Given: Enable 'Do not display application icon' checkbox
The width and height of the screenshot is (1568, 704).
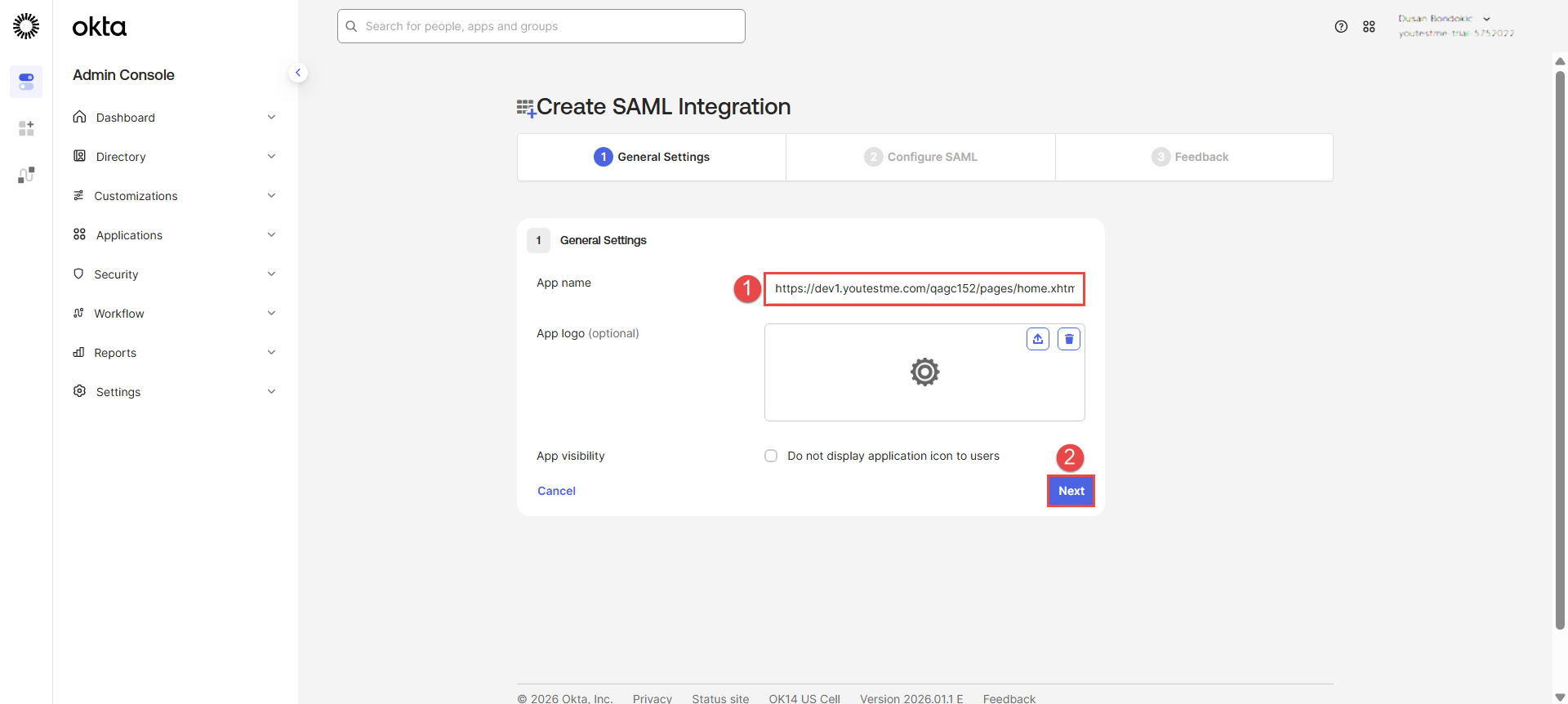Looking at the screenshot, I should click(x=771, y=456).
